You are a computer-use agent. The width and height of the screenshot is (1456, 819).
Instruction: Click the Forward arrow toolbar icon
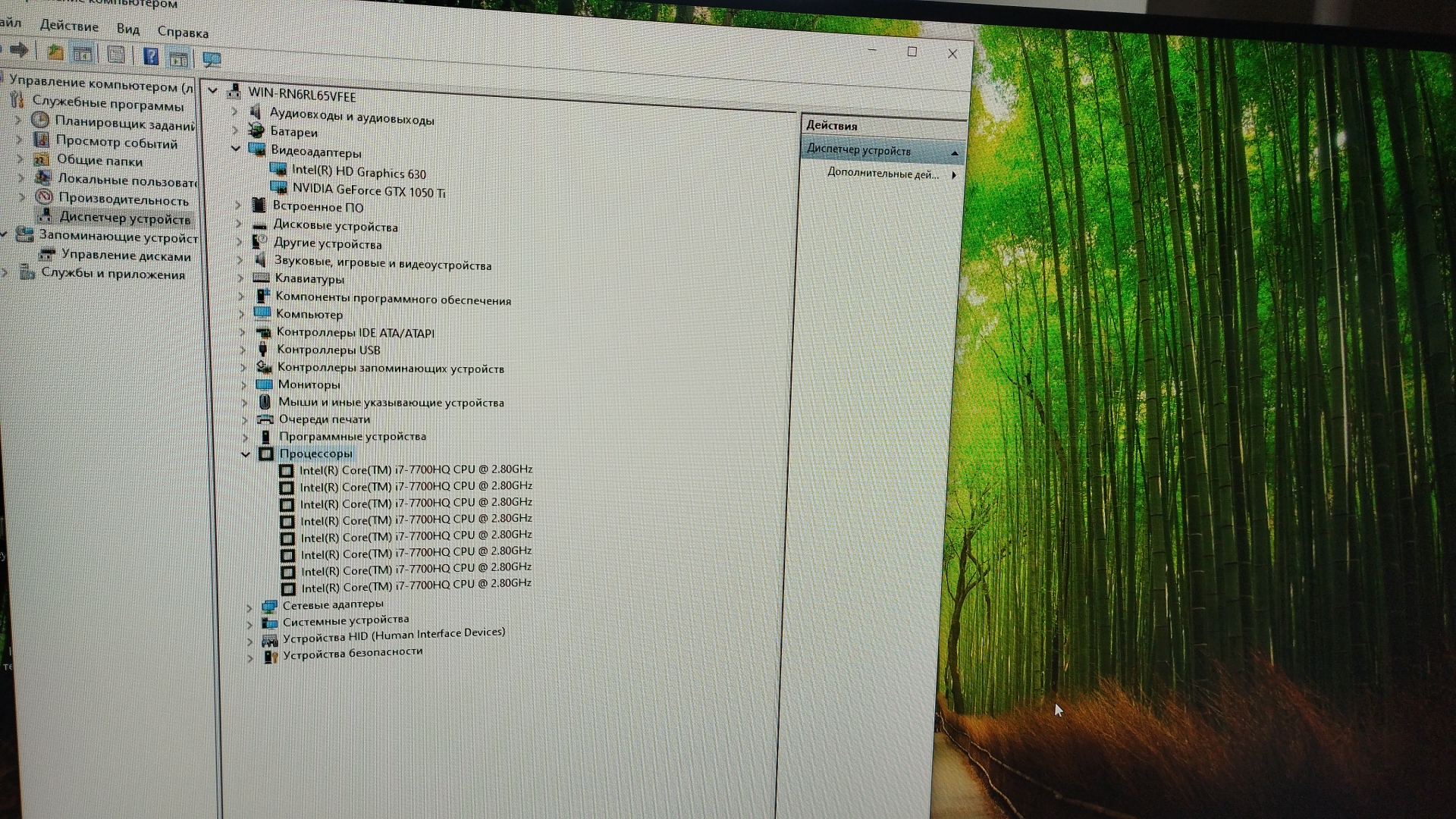pos(20,50)
